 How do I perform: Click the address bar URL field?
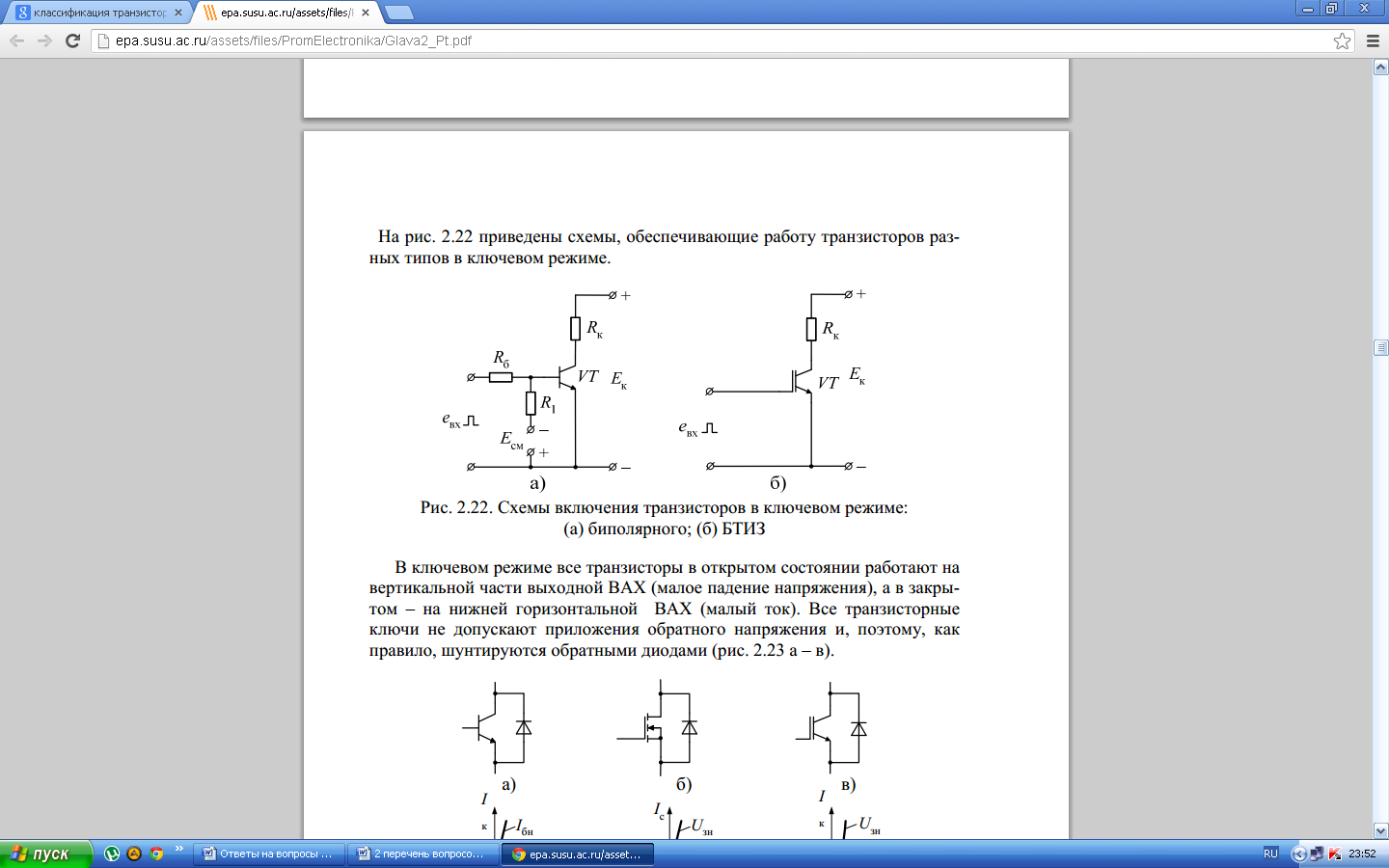pyautogui.click(x=723, y=41)
